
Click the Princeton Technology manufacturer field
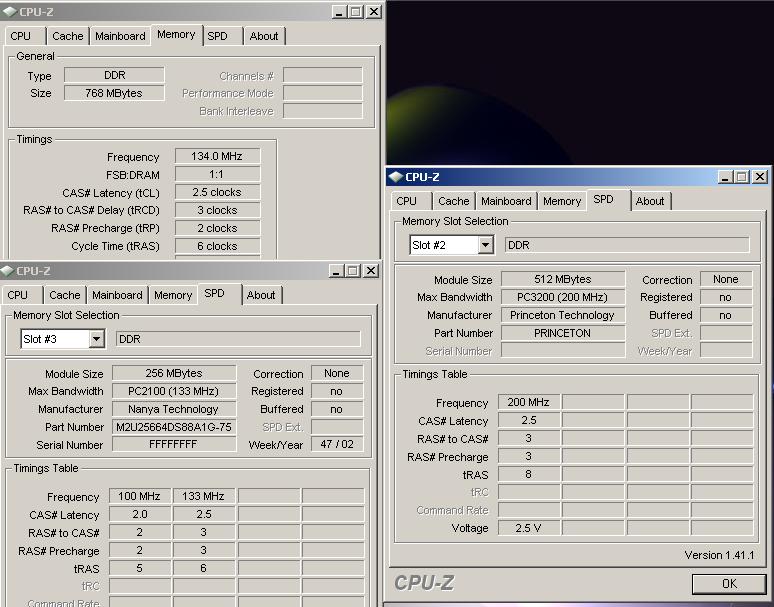pyautogui.click(x=563, y=315)
